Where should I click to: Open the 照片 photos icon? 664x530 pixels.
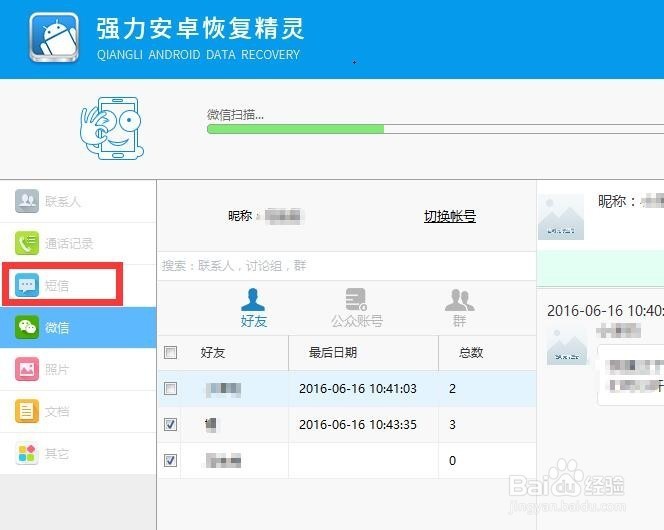(x=27, y=369)
